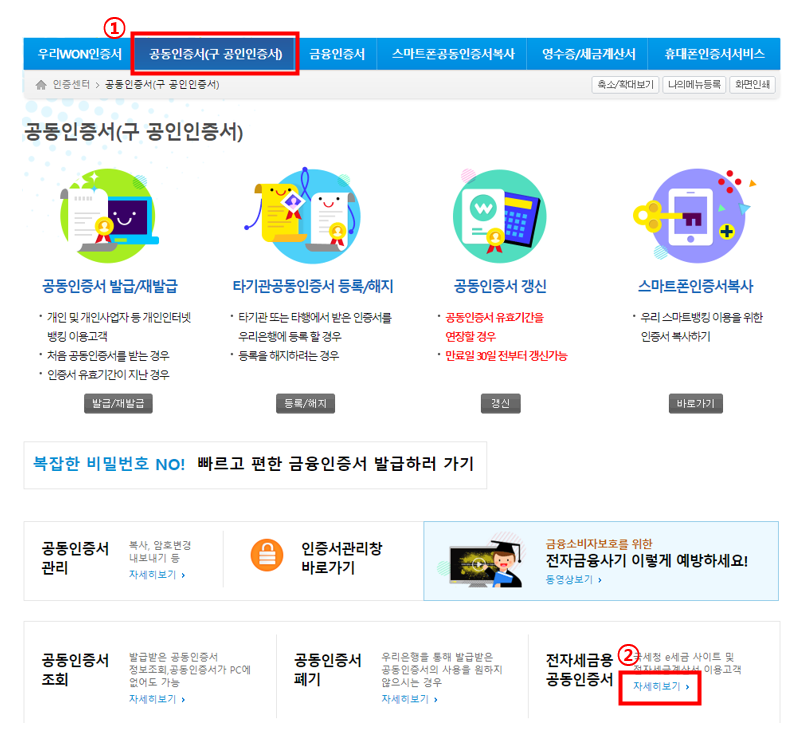Switch to the 금융인증서 tab

coord(337,54)
